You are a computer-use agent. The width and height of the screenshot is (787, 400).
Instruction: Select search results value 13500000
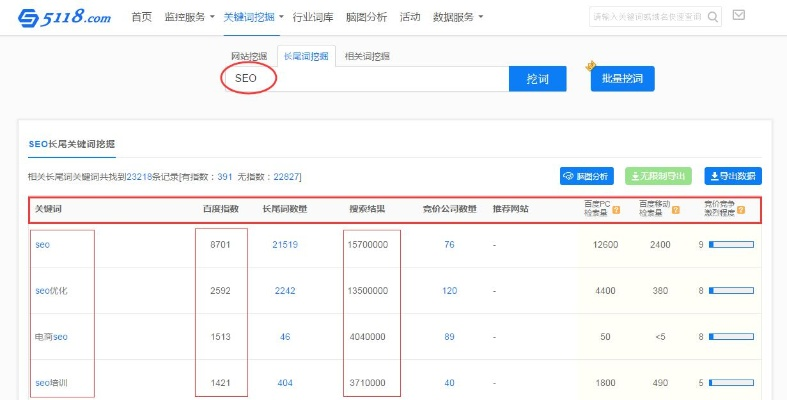(x=368, y=291)
